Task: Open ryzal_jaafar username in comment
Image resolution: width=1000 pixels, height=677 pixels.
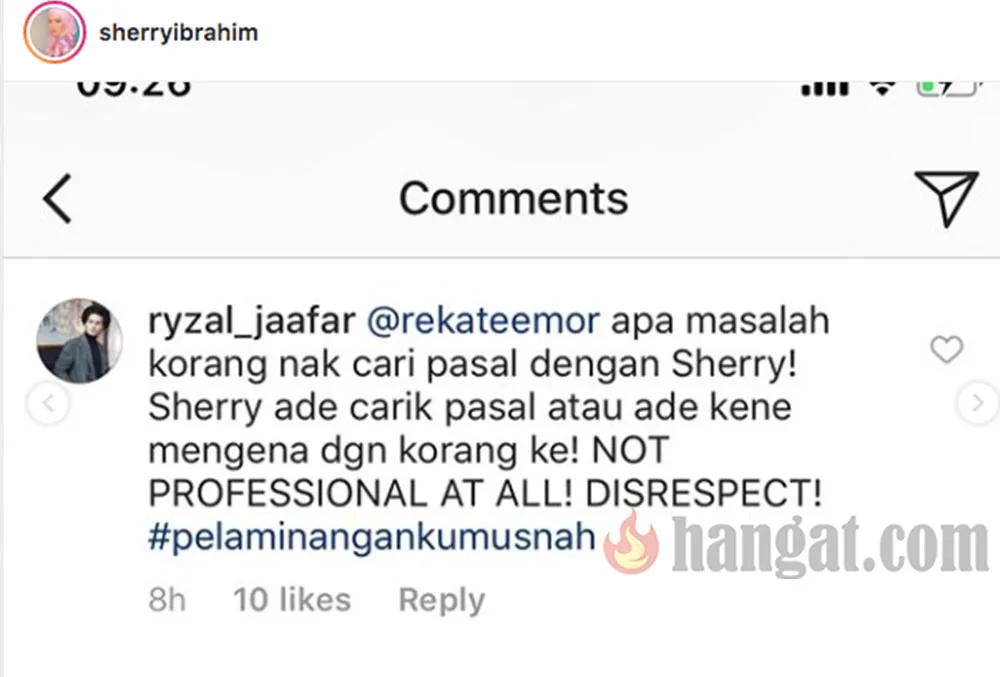Action: pyautogui.click(x=251, y=321)
